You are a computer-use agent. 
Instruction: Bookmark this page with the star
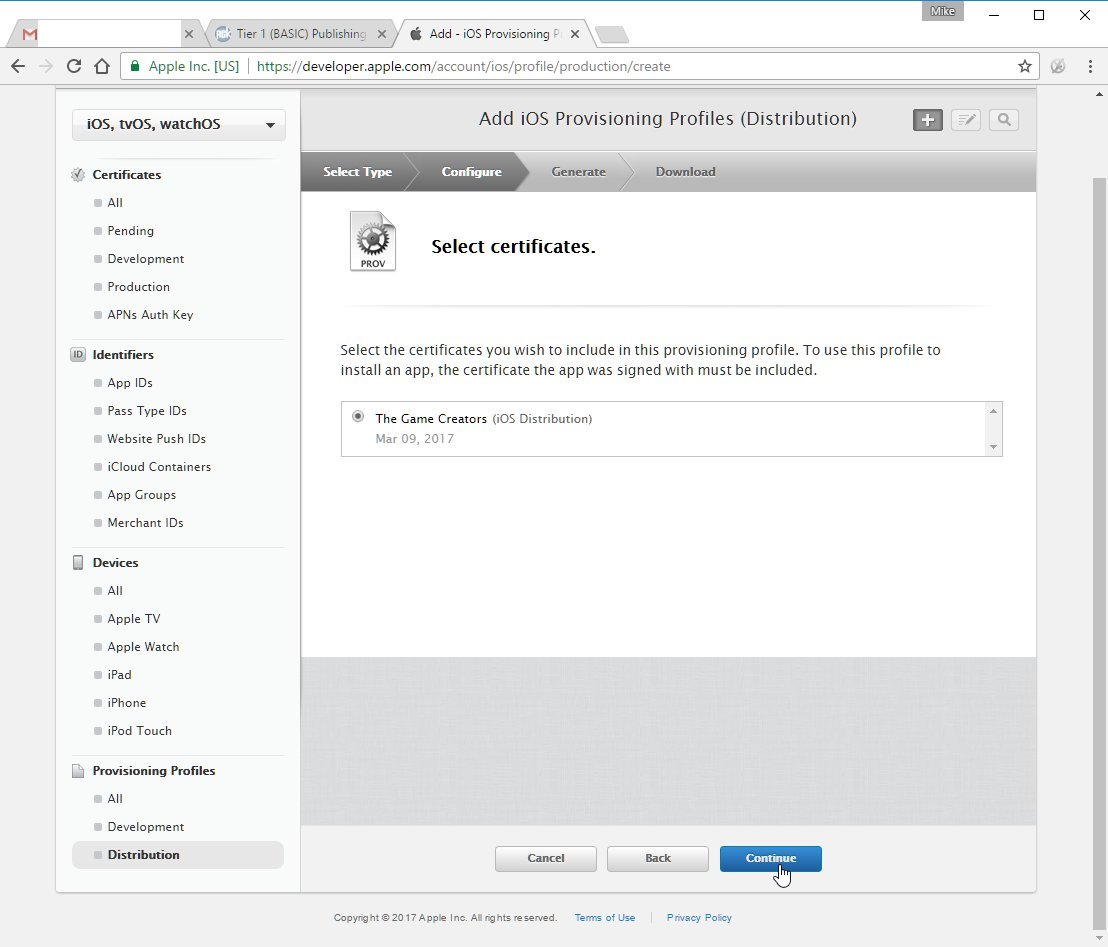(x=1025, y=66)
